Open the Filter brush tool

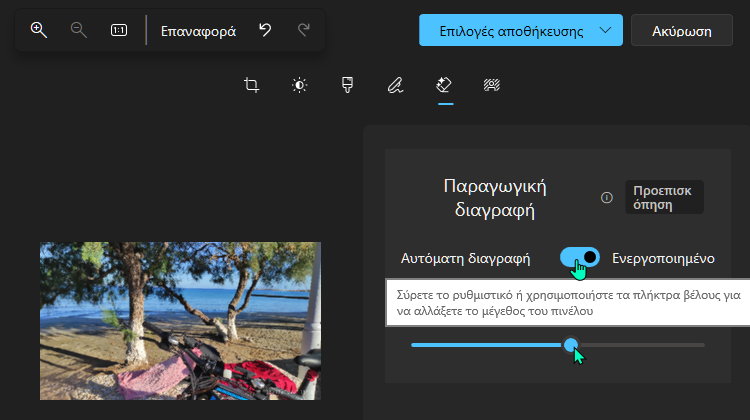click(347, 86)
